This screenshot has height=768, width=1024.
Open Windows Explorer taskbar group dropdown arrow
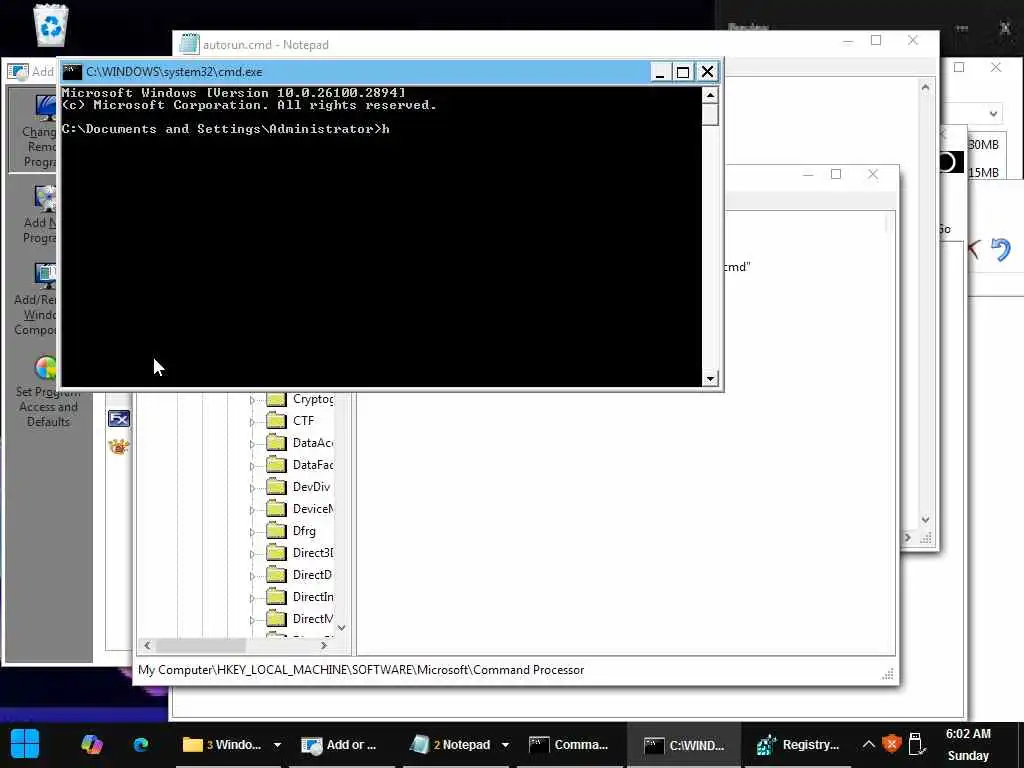[278, 744]
